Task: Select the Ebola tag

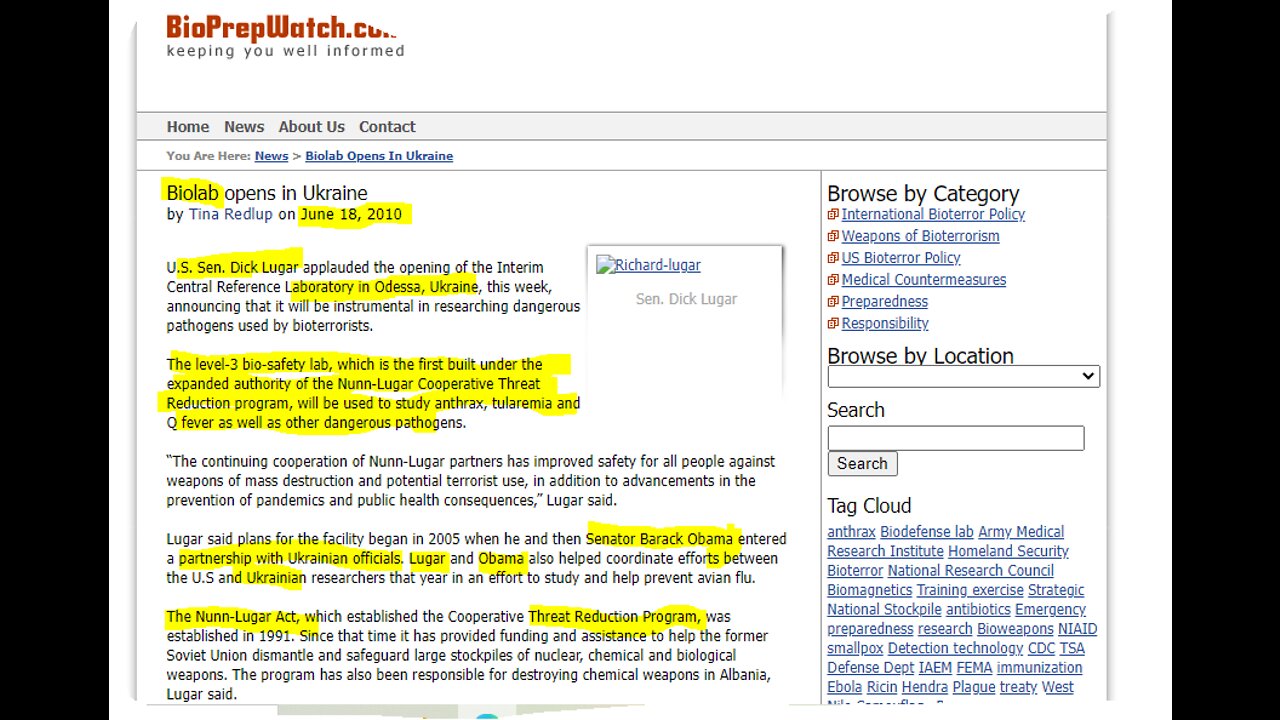Action: coord(844,687)
